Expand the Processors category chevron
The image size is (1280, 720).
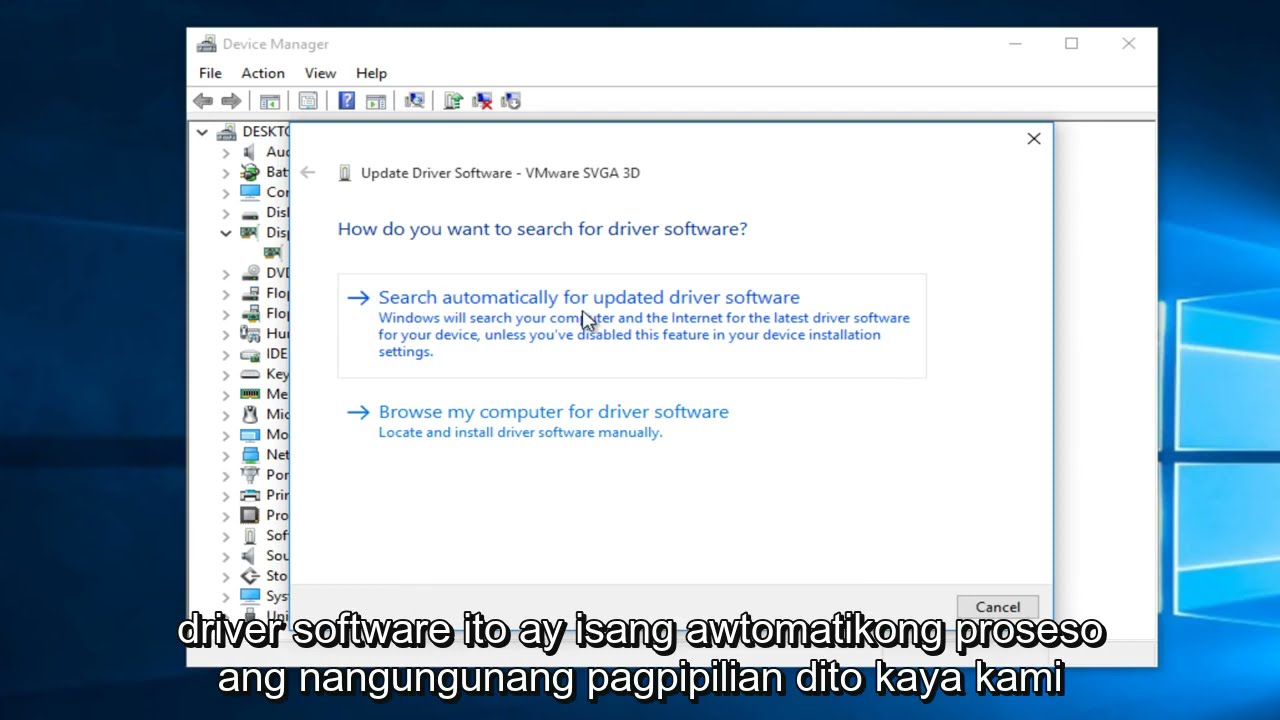tap(226, 515)
